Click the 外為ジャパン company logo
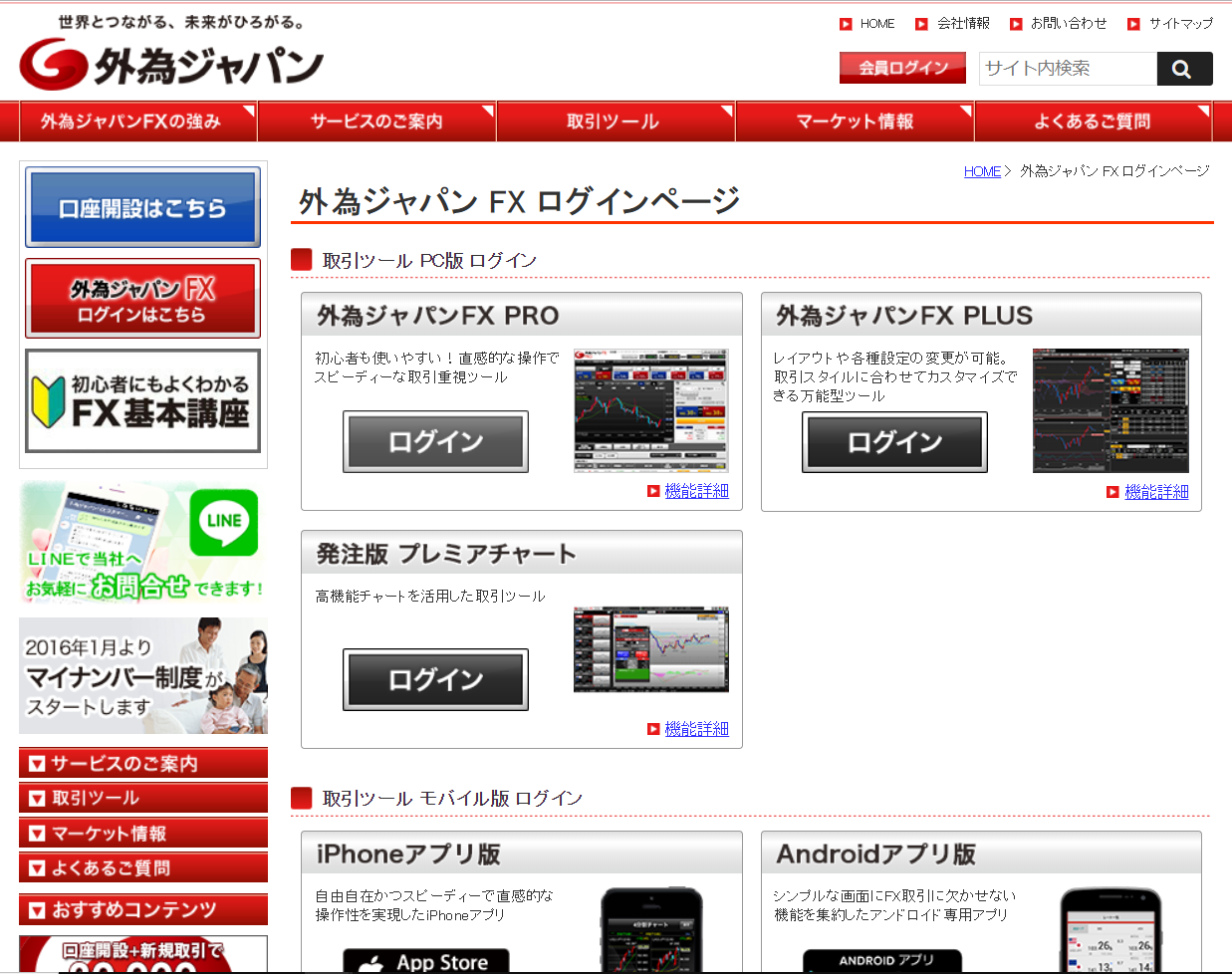The image size is (1232, 974). click(x=169, y=62)
